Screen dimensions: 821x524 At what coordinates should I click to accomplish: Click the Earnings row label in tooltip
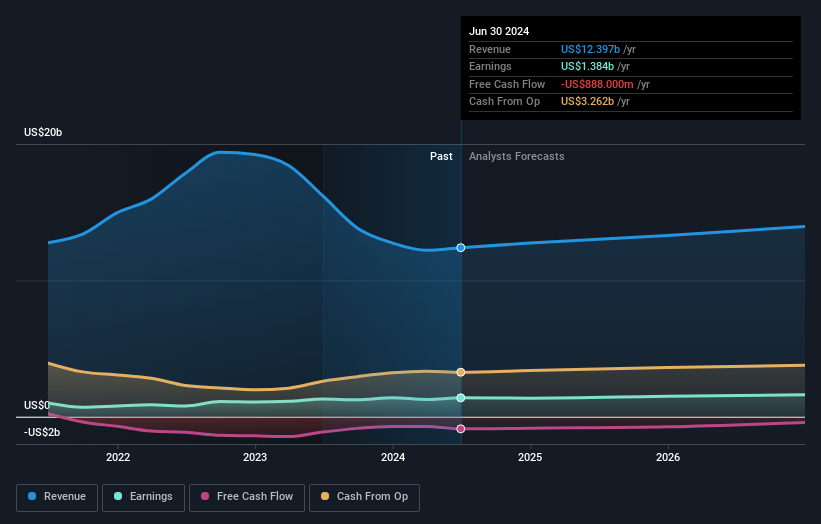490,66
